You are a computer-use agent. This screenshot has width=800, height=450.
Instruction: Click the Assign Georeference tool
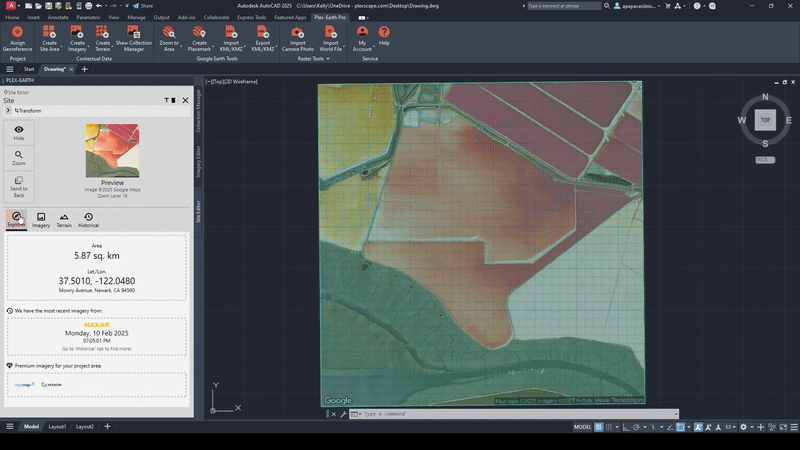coord(17,39)
